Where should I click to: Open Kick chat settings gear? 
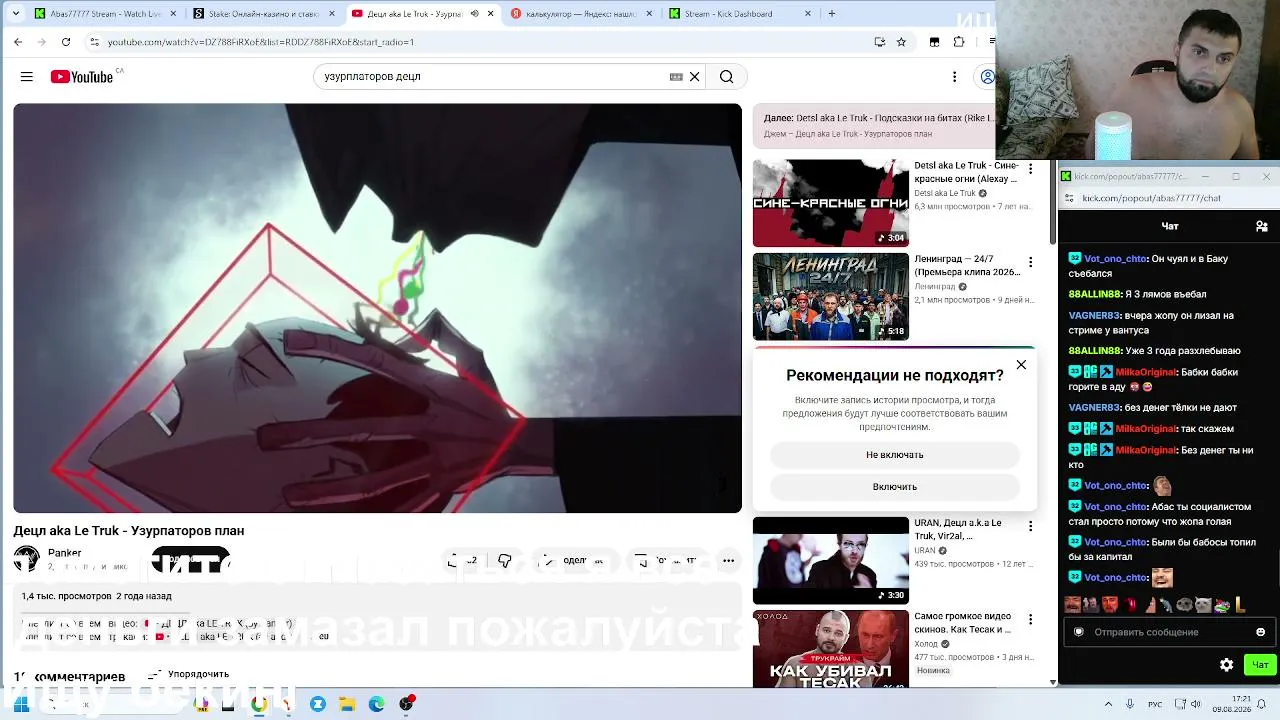tap(1227, 665)
